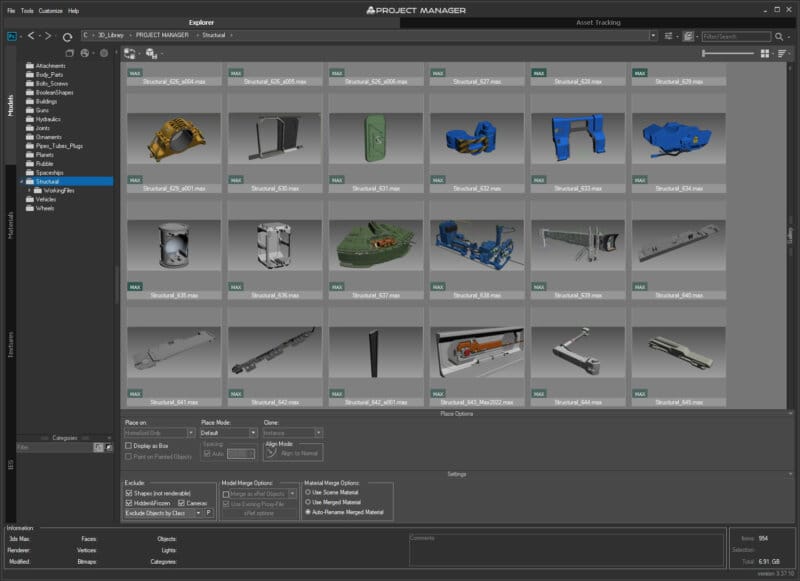Click the P button next to class exclusion
This screenshot has height=581, width=800.
point(209,513)
